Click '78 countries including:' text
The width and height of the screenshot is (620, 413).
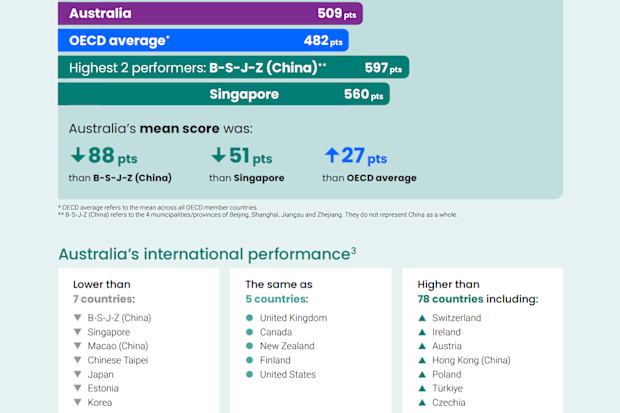pos(478,299)
